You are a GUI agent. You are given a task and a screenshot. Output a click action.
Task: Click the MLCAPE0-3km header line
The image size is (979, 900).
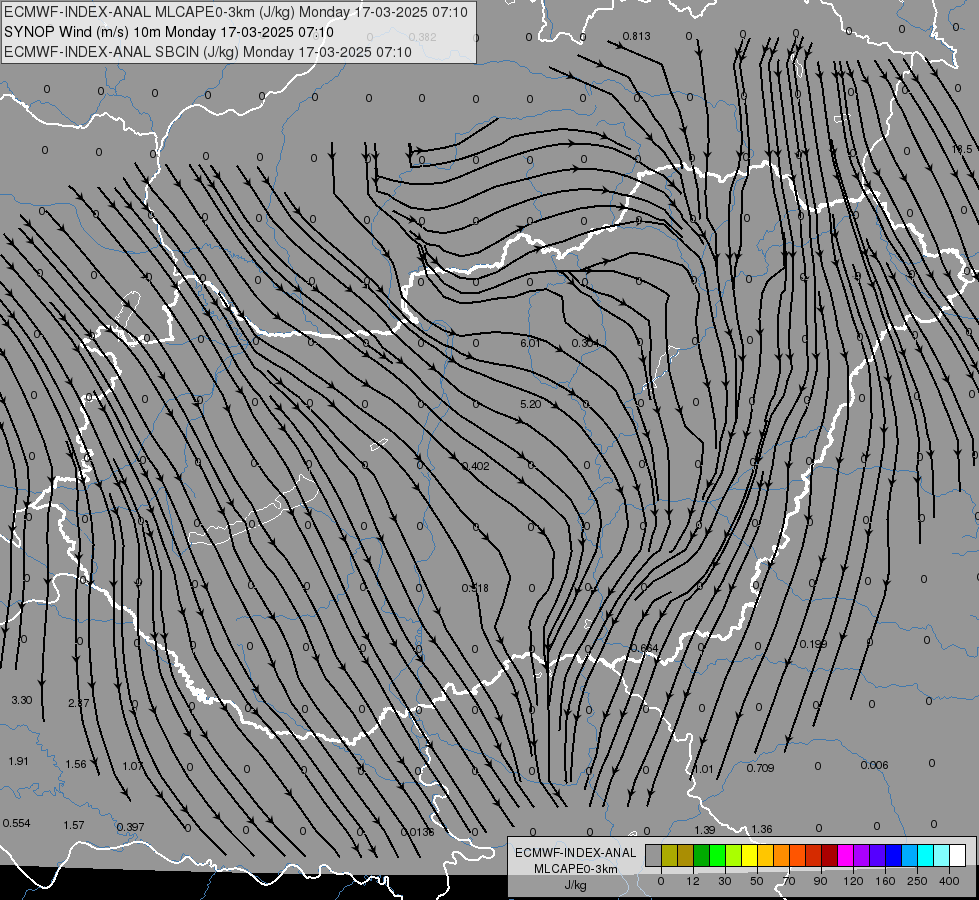(236, 12)
